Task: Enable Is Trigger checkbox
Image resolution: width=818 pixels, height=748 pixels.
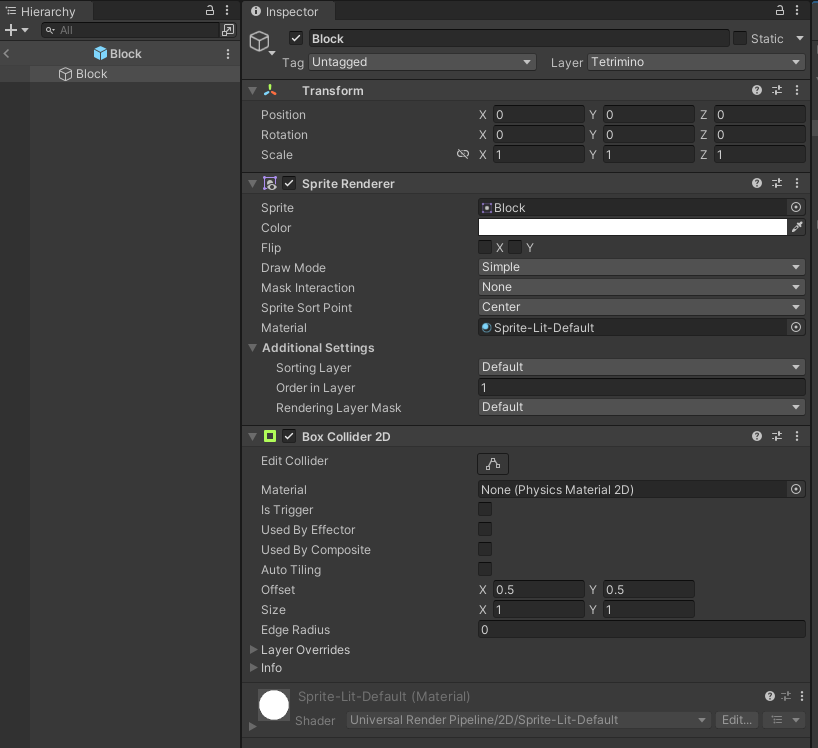Action: click(485, 509)
